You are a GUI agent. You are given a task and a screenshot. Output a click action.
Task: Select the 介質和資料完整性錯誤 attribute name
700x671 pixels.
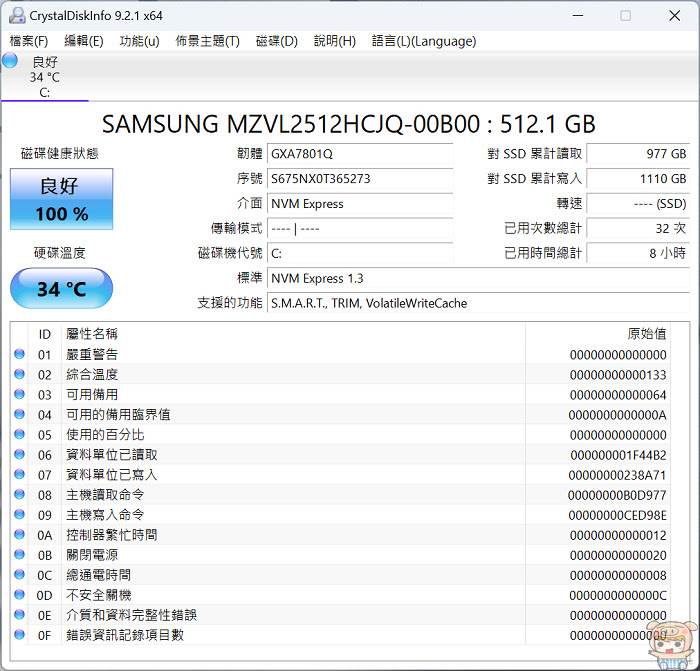point(132,615)
